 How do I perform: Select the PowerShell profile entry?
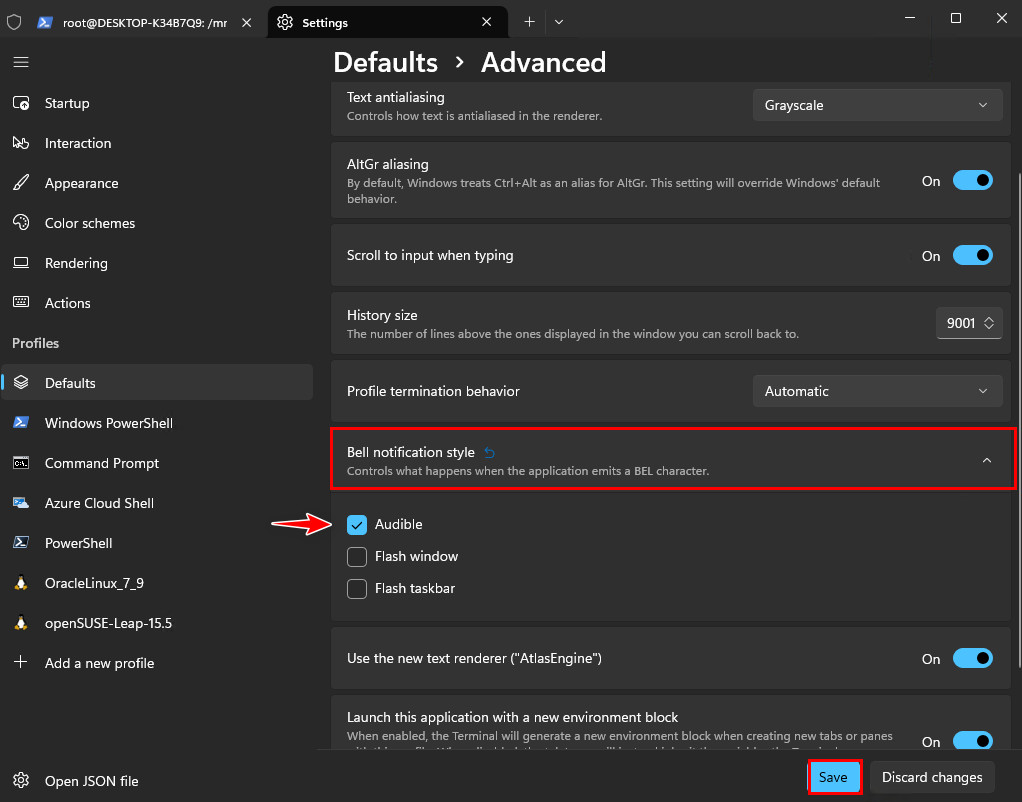click(157, 542)
